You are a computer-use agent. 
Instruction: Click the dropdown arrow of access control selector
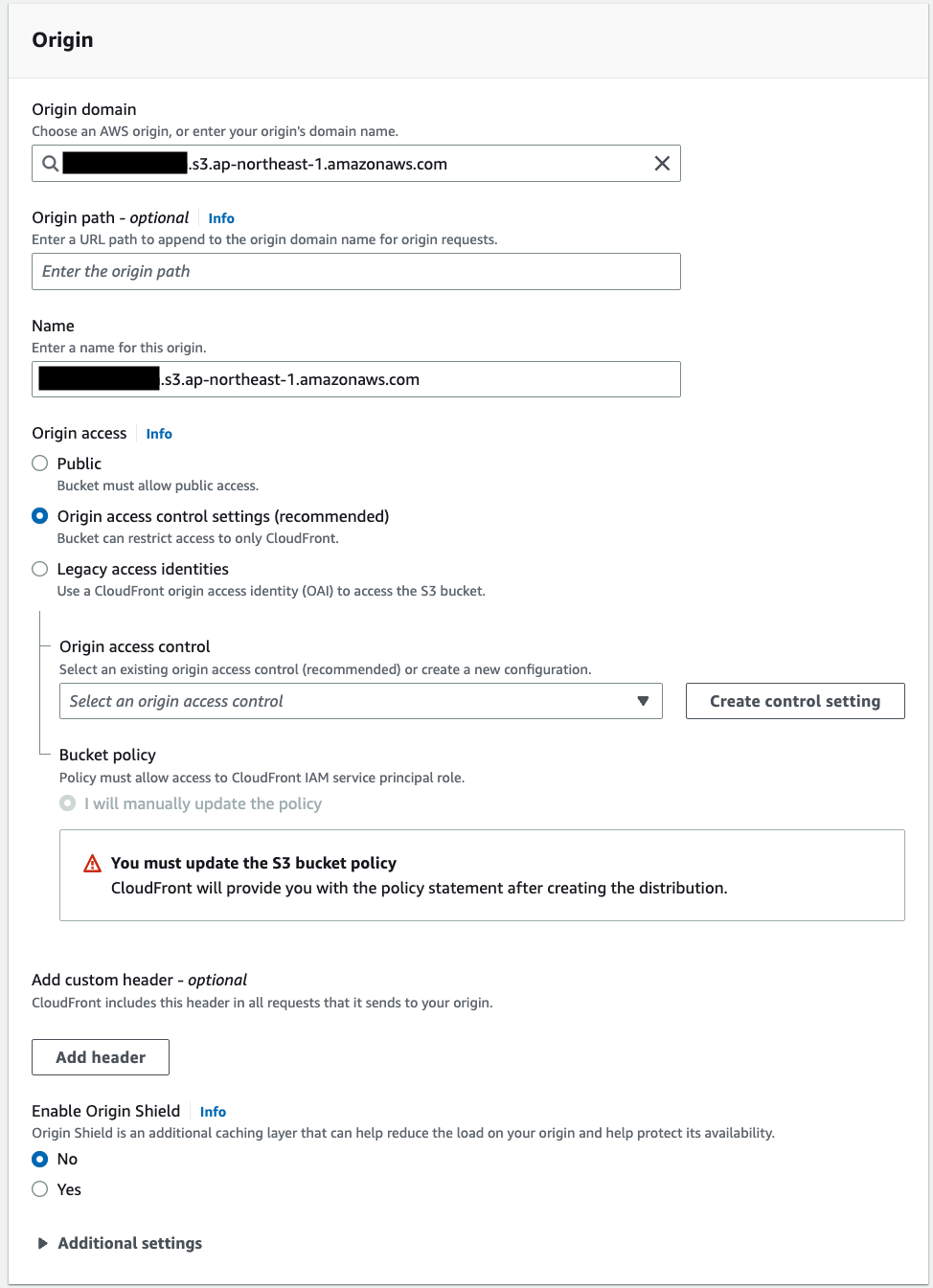click(x=643, y=701)
